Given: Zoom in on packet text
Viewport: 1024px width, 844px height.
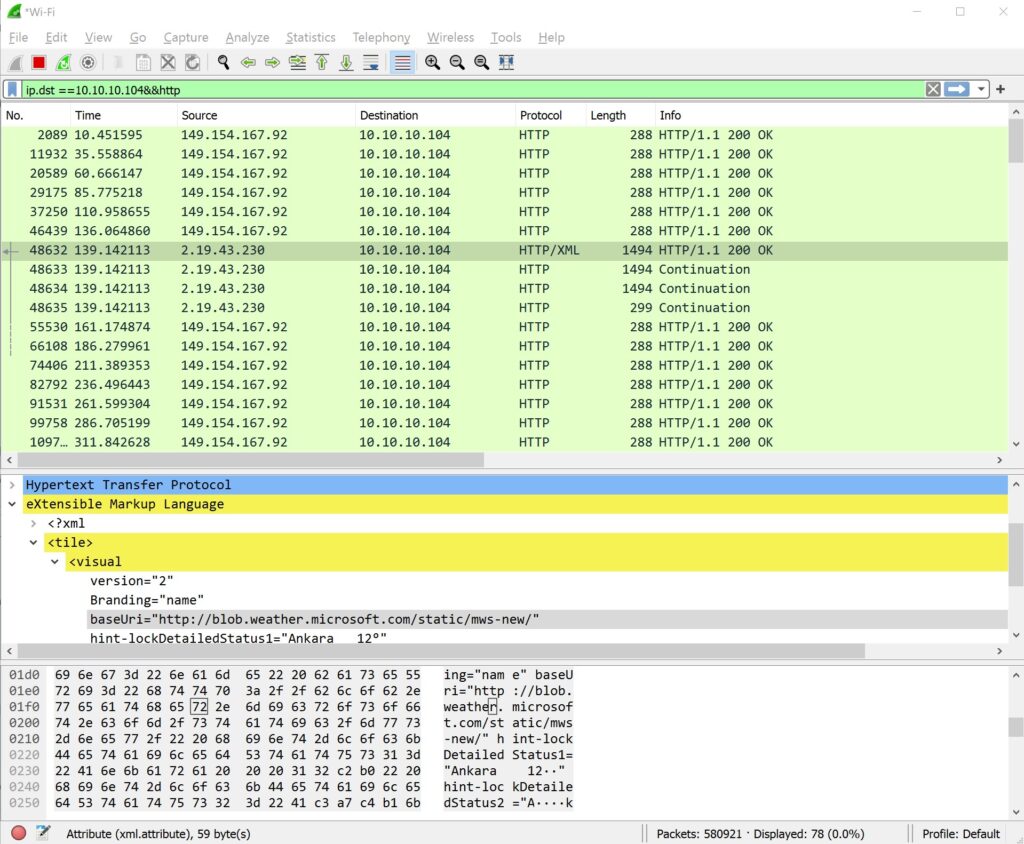Looking at the screenshot, I should click(x=432, y=63).
